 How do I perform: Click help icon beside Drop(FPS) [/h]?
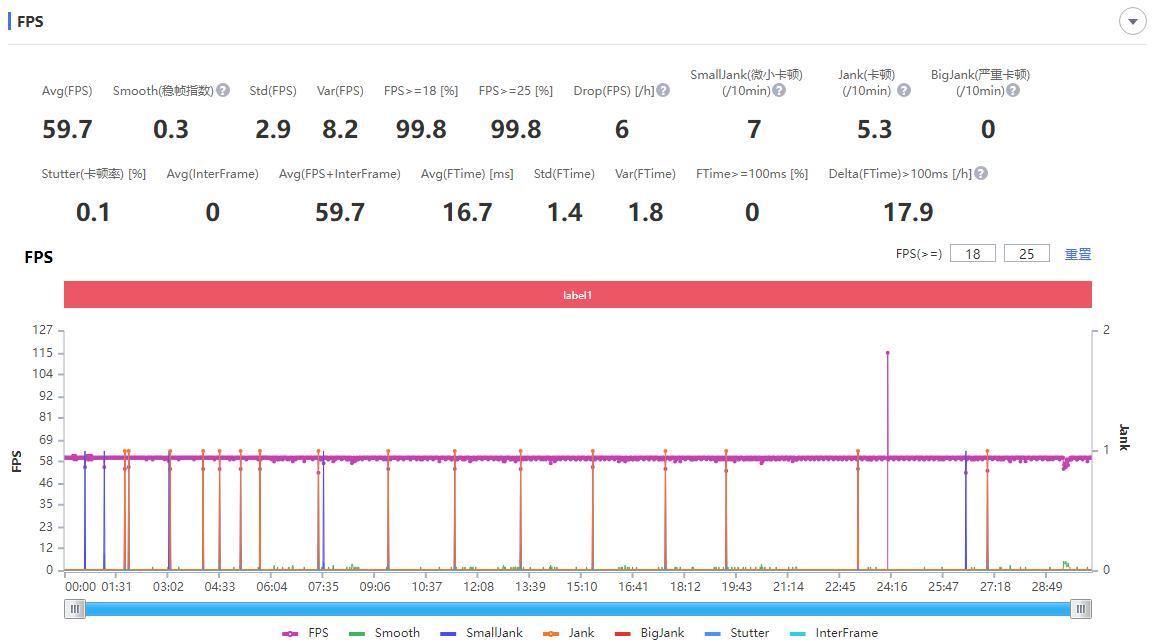pyautogui.click(x=663, y=90)
